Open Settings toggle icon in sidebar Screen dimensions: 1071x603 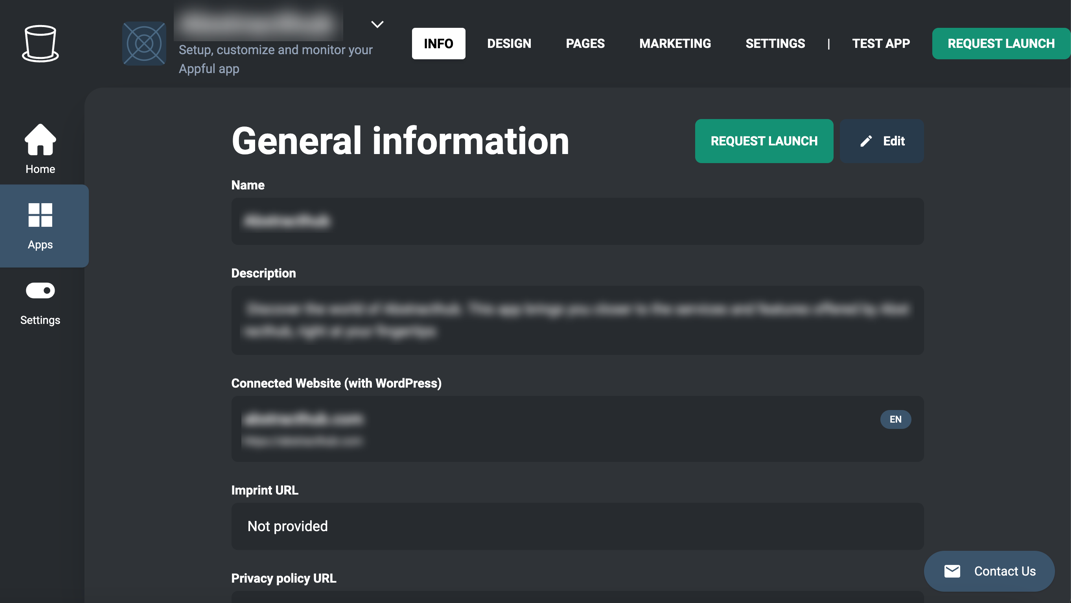click(x=40, y=291)
